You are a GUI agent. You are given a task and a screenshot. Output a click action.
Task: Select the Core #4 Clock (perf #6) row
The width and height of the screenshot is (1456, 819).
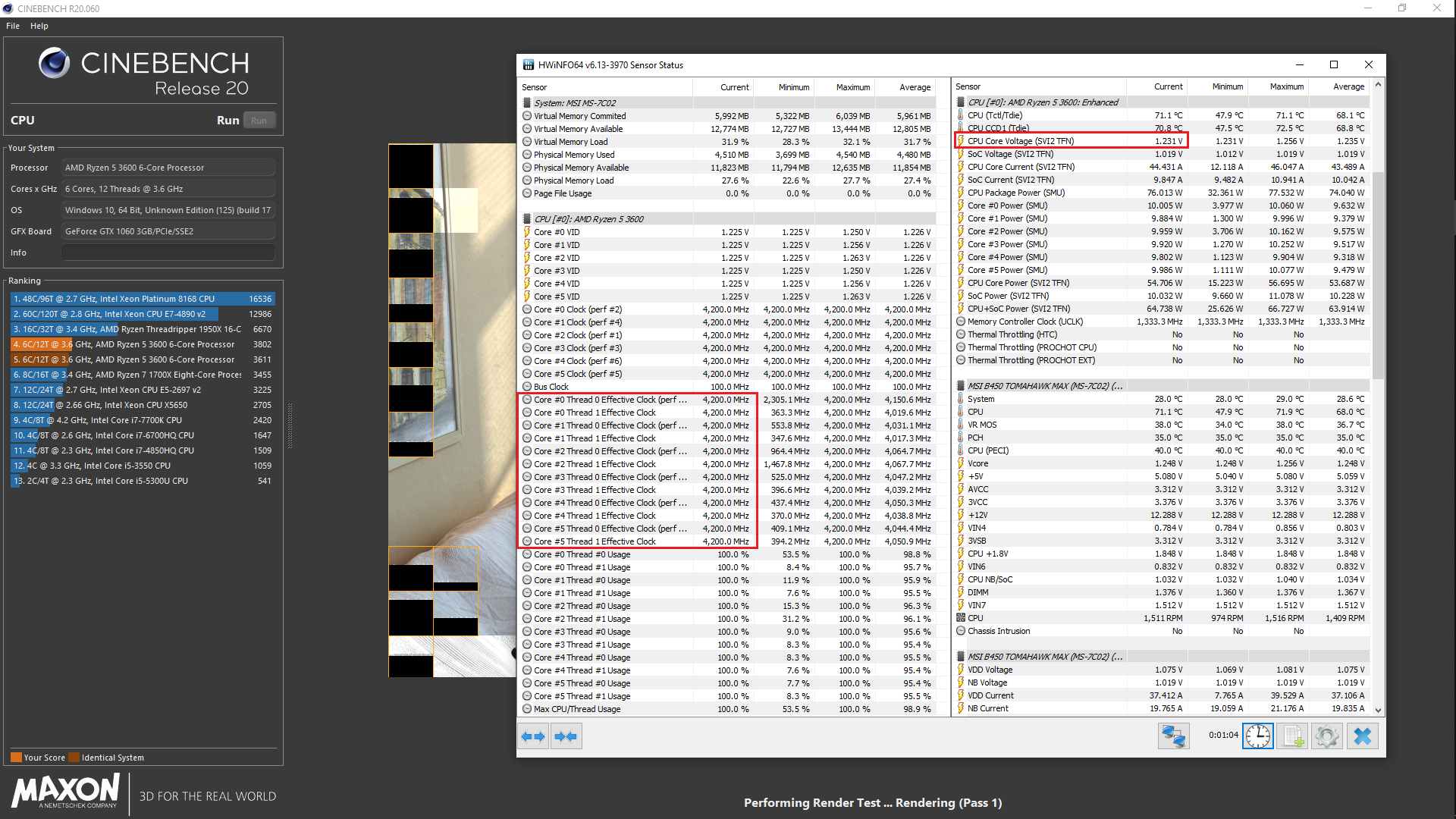click(x=728, y=361)
